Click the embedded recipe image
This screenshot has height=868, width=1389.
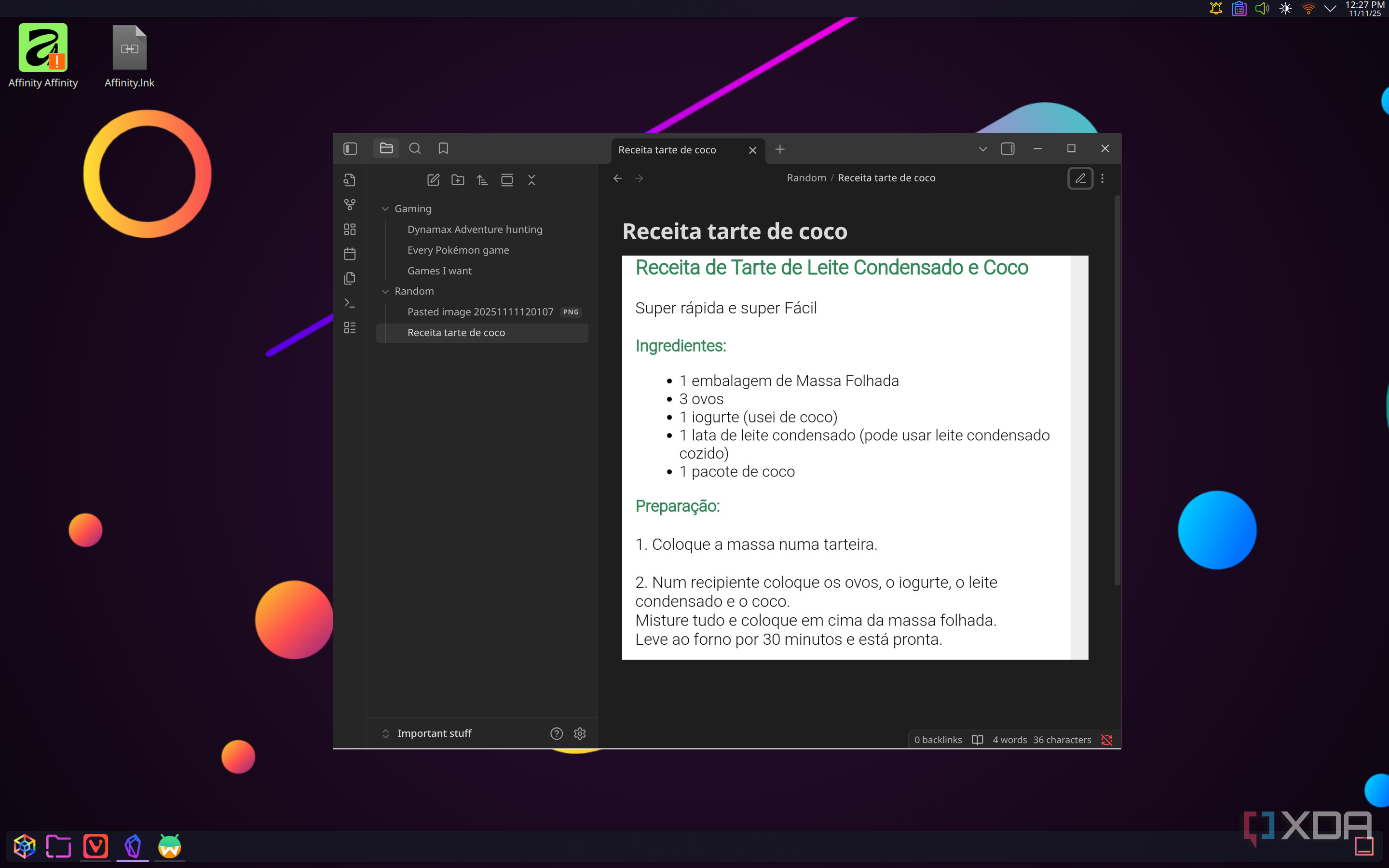(x=855, y=458)
